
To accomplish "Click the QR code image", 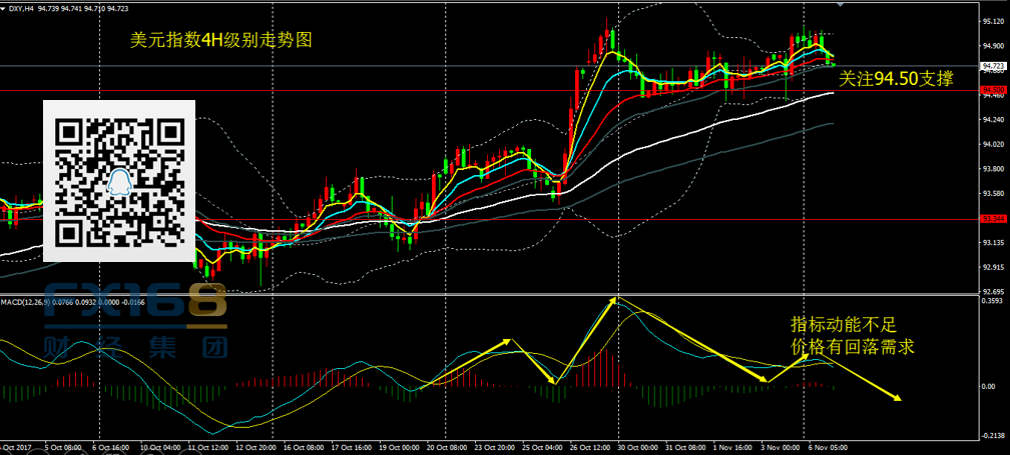I will [x=119, y=182].
